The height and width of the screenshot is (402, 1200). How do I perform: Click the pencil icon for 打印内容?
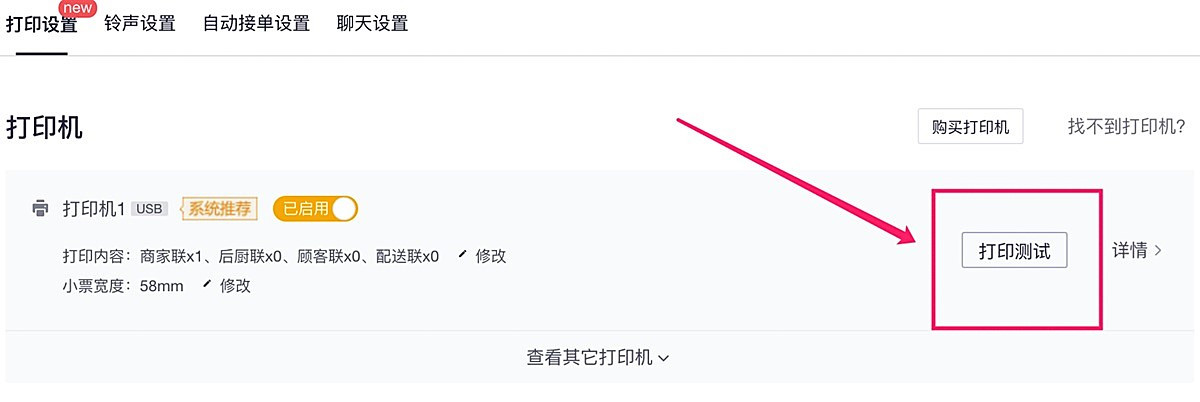[462, 255]
